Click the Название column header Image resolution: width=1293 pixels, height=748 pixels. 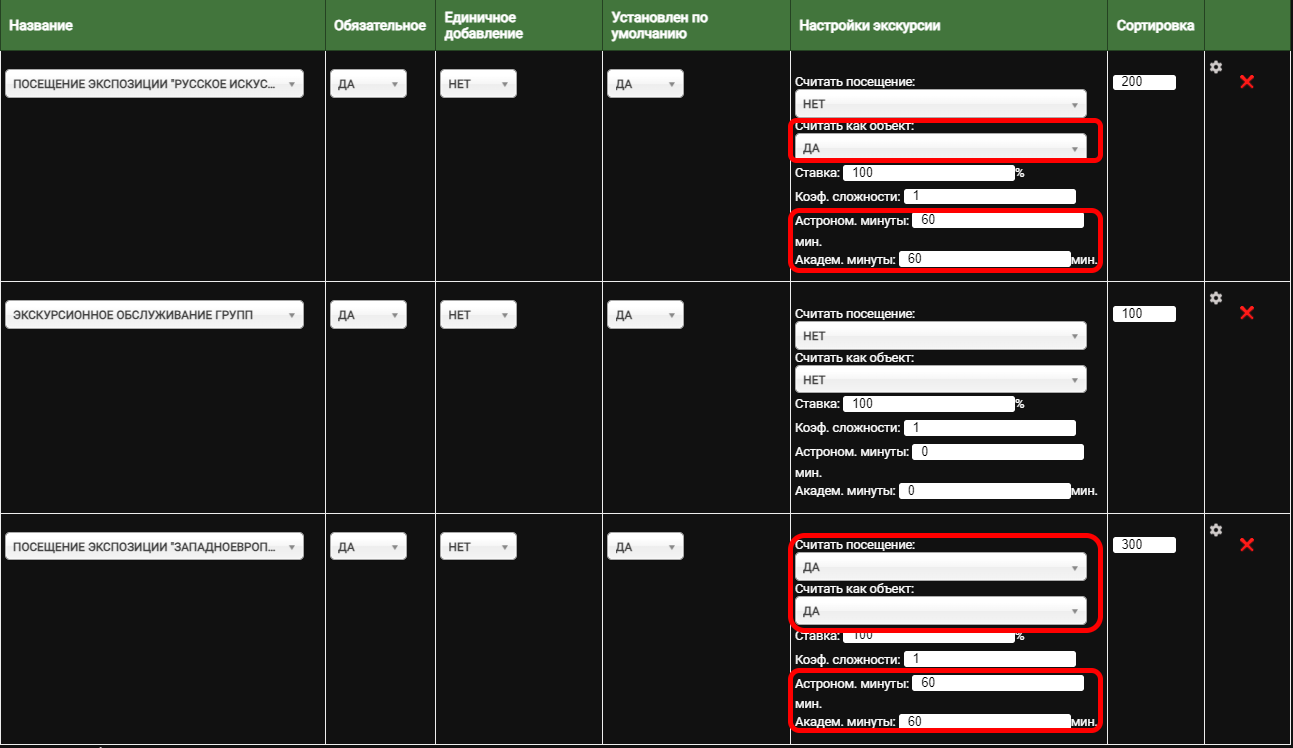(40, 26)
